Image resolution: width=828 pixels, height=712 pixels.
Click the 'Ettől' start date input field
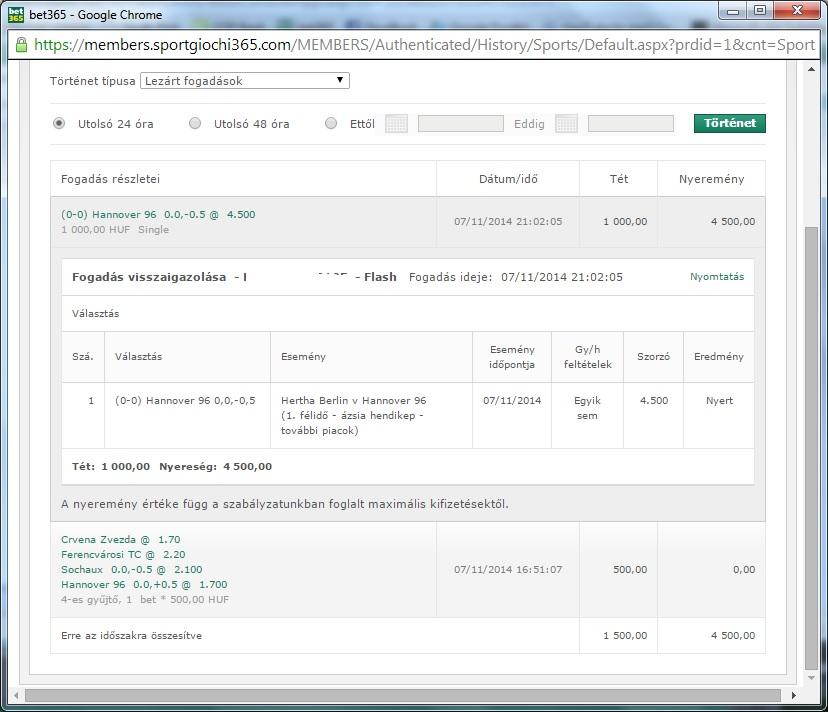click(460, 124)
